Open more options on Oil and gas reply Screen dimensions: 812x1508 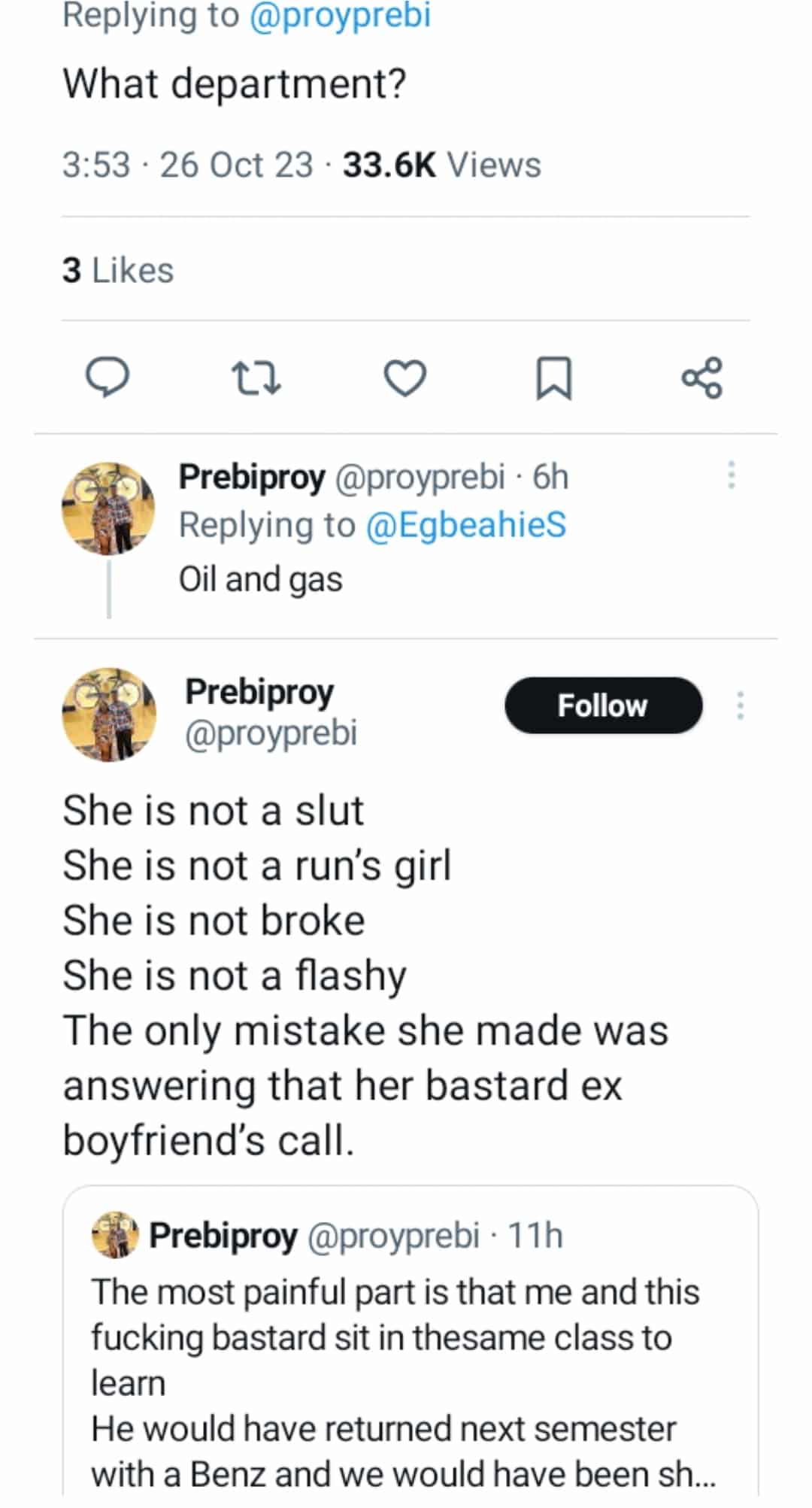click(731, 475)
